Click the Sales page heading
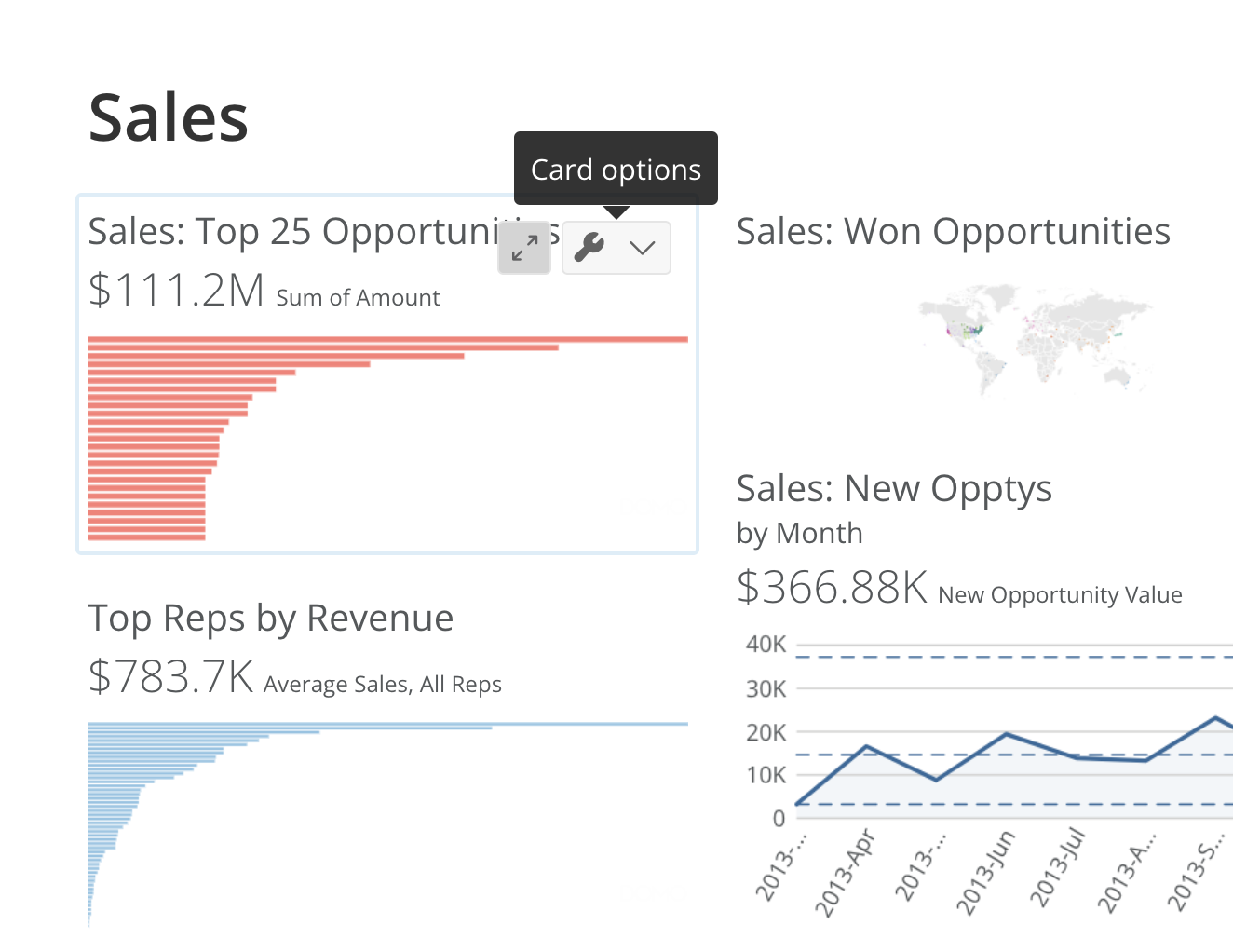Image resolution: width=1233 pixels, height=952 pixels. point(169,118)
